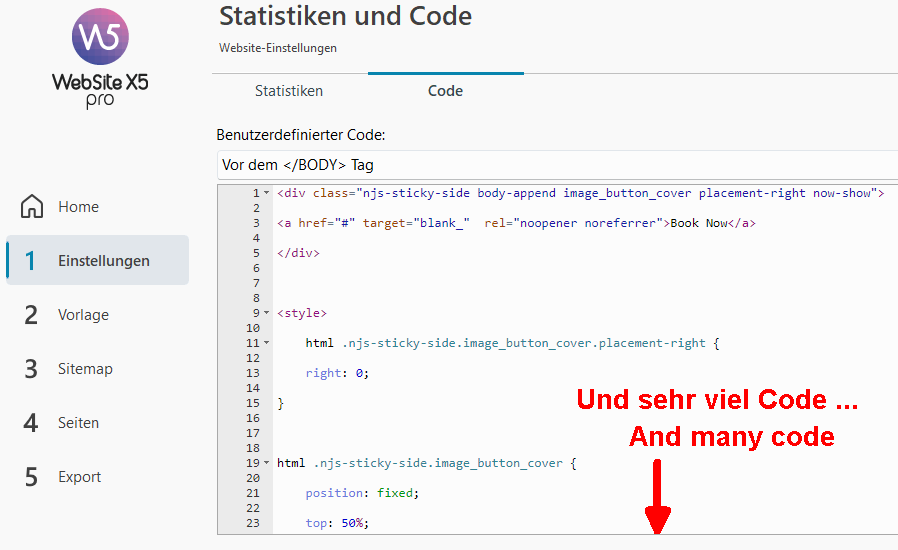Image resolution: width=898 pixels, height=550 pixels.
Task: Select step number 3 icon for Sitemap
Action: coord(31,369)
